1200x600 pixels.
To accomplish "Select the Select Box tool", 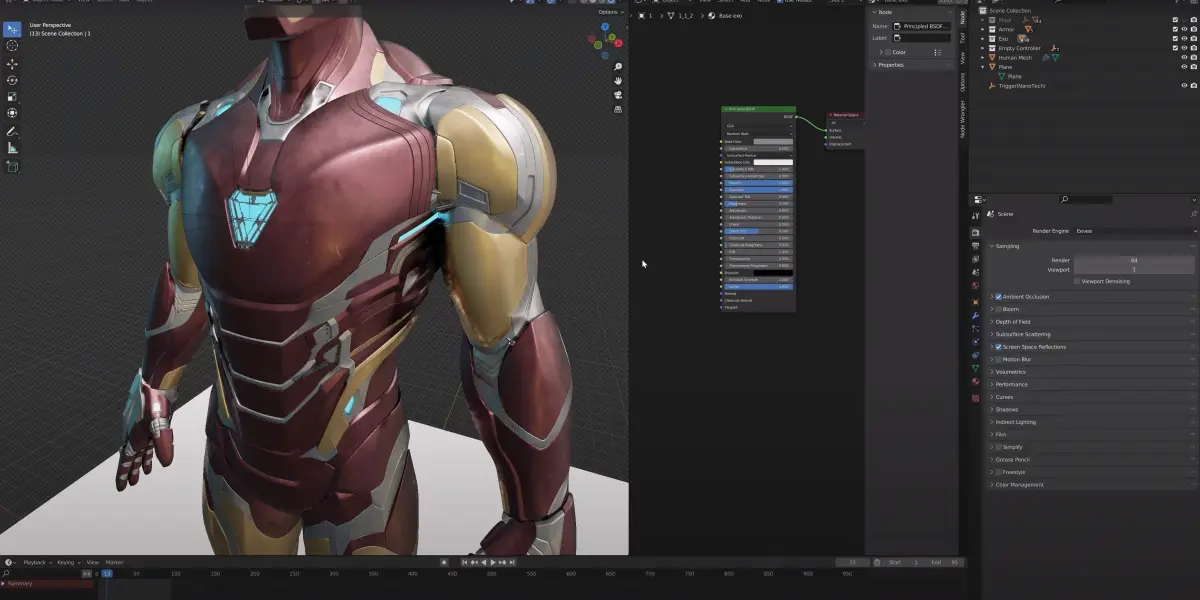I will [x=12, y=29].
